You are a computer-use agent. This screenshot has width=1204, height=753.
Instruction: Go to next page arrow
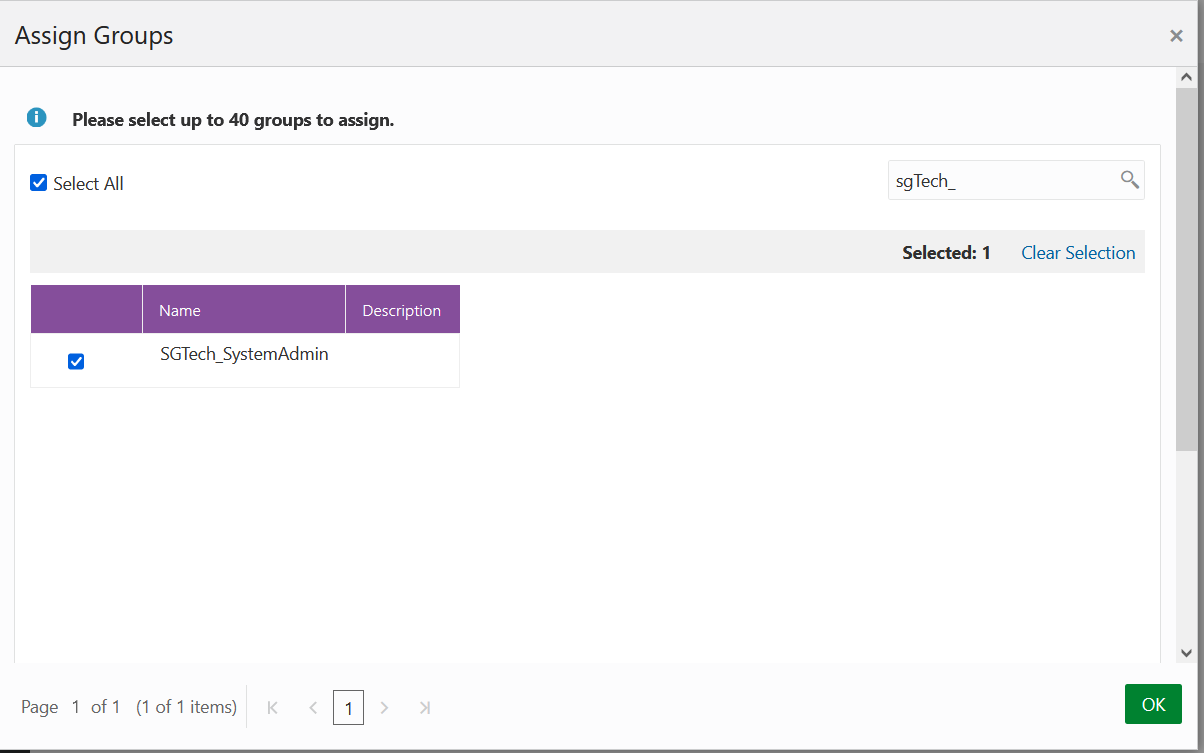pyautogui.click(x=385, y=707)
